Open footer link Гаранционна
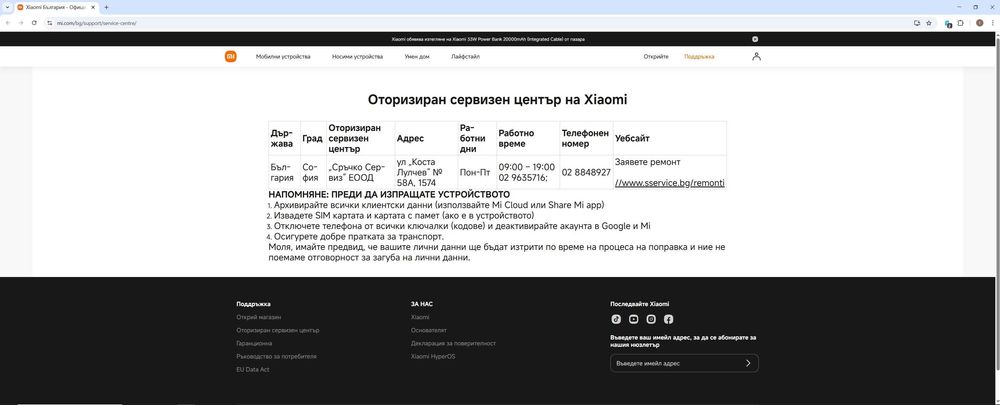This screenshot has width=1000, height=405. tap(254, 343)
